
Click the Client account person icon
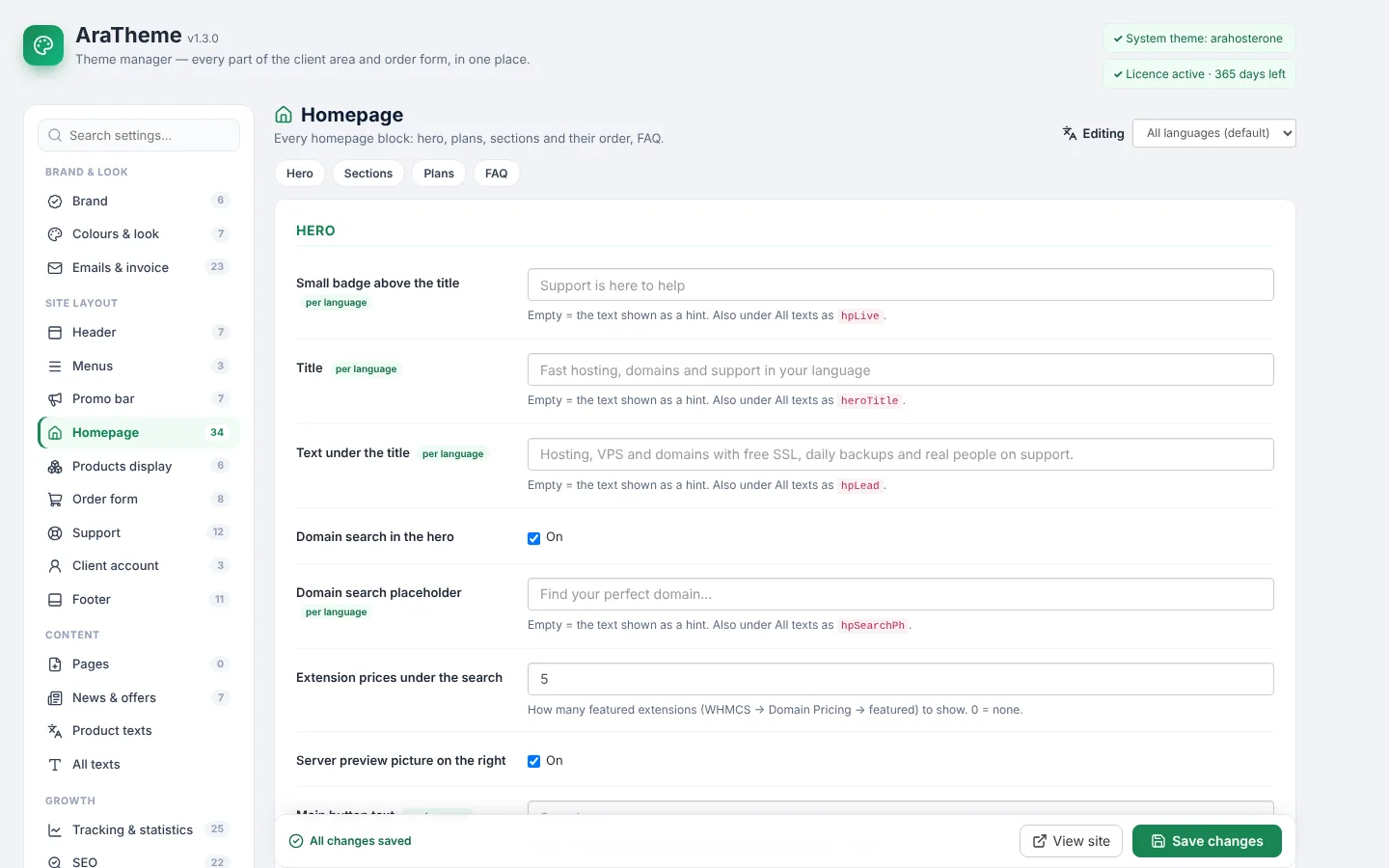pyautogui.click(x=55, y=566)
